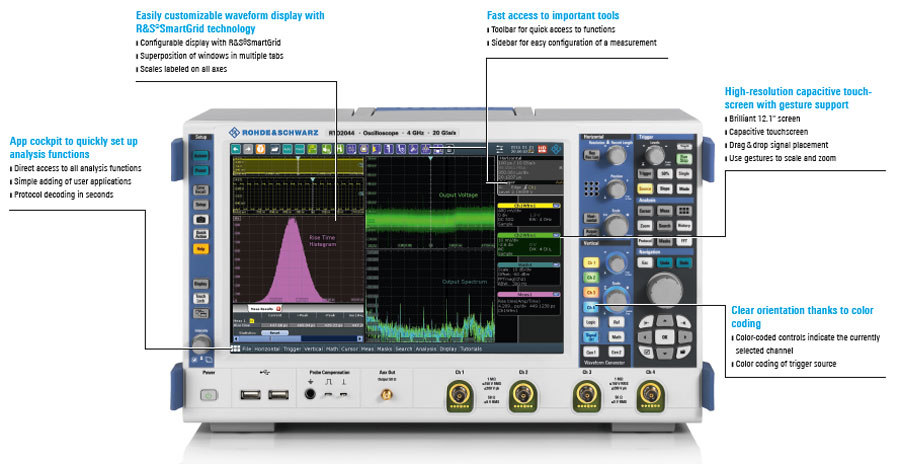900x464 pixels.
Task: Click the green Power button
Action: pyautogui.click(x=209, y=395)
